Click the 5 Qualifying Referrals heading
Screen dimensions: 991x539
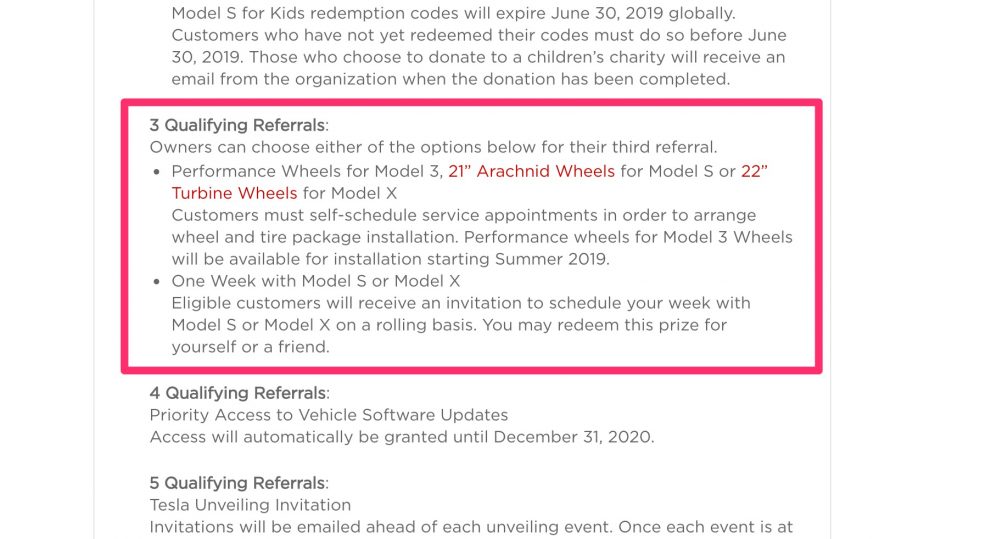[239, 483]
